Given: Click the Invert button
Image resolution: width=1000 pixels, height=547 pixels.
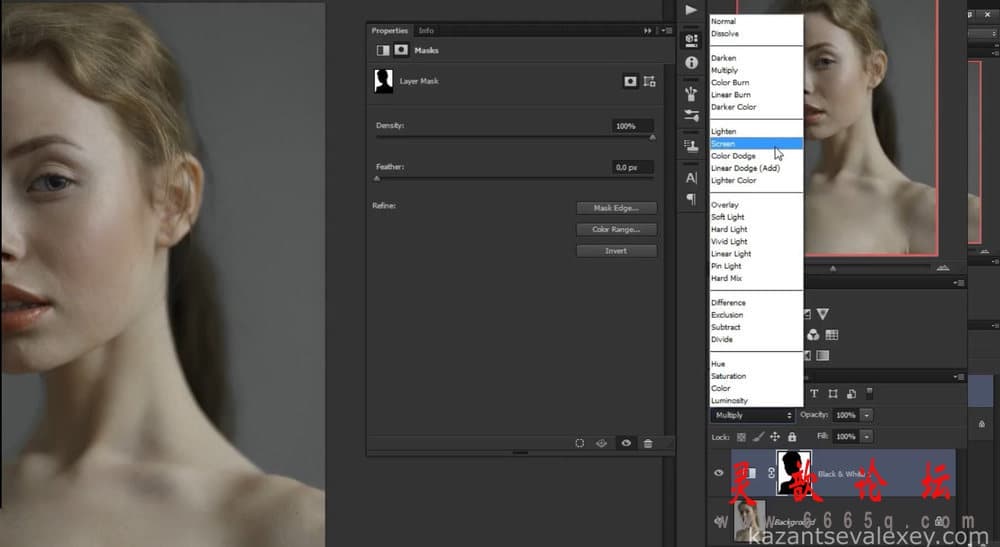Looking at the screenshot, I should tap(616, 251).
